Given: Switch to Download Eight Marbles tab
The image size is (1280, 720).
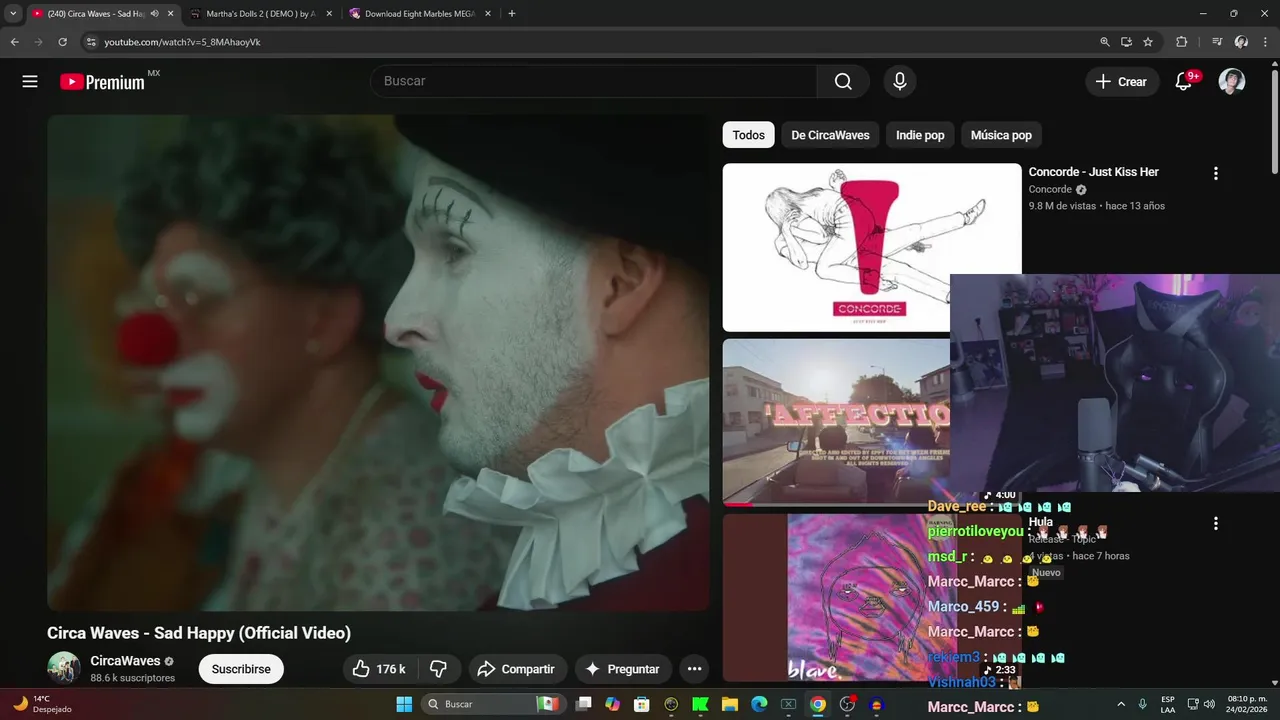Looking at the screenshot, I should (x=418, y=14).
